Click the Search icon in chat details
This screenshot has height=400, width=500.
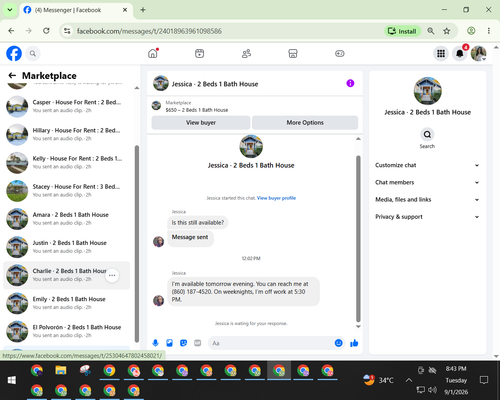[x=427, y=135]
